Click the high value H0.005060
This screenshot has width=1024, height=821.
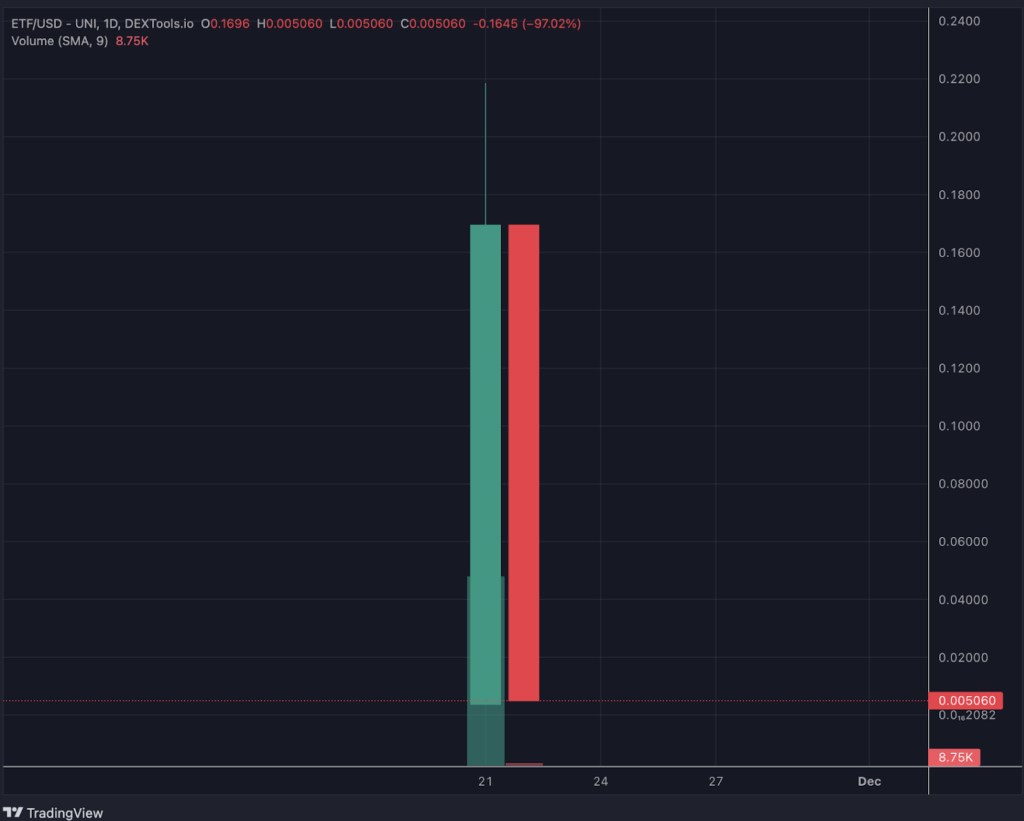[x=289, y=24]
